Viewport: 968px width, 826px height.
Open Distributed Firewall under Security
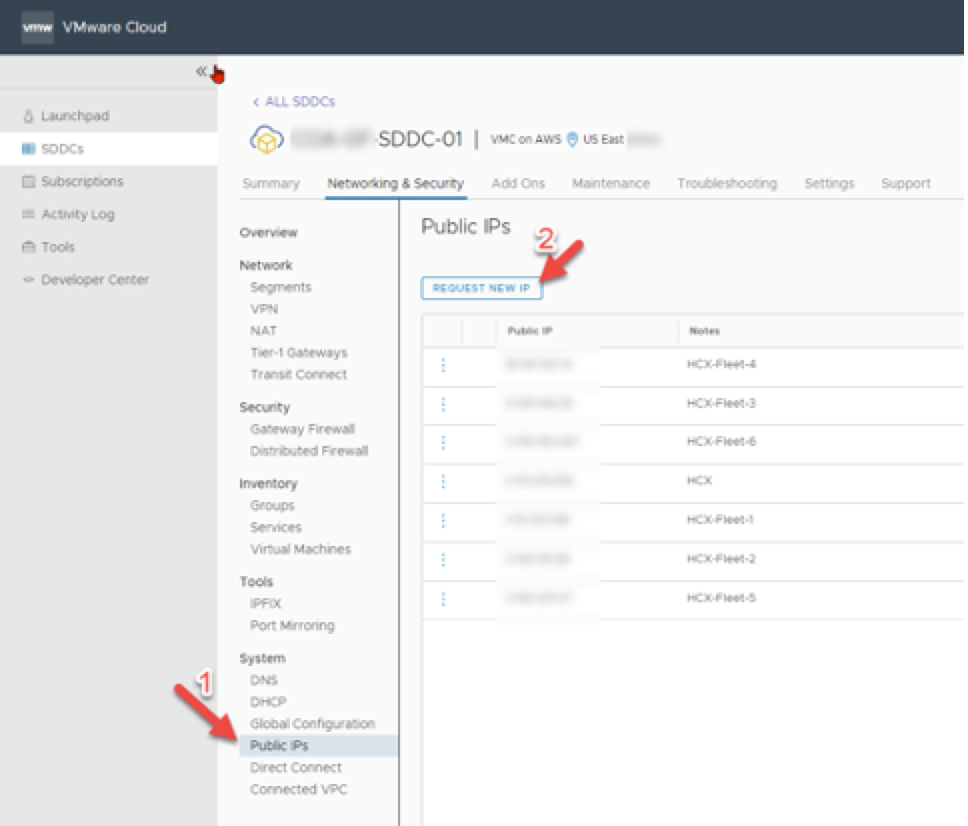click(309, 451)
